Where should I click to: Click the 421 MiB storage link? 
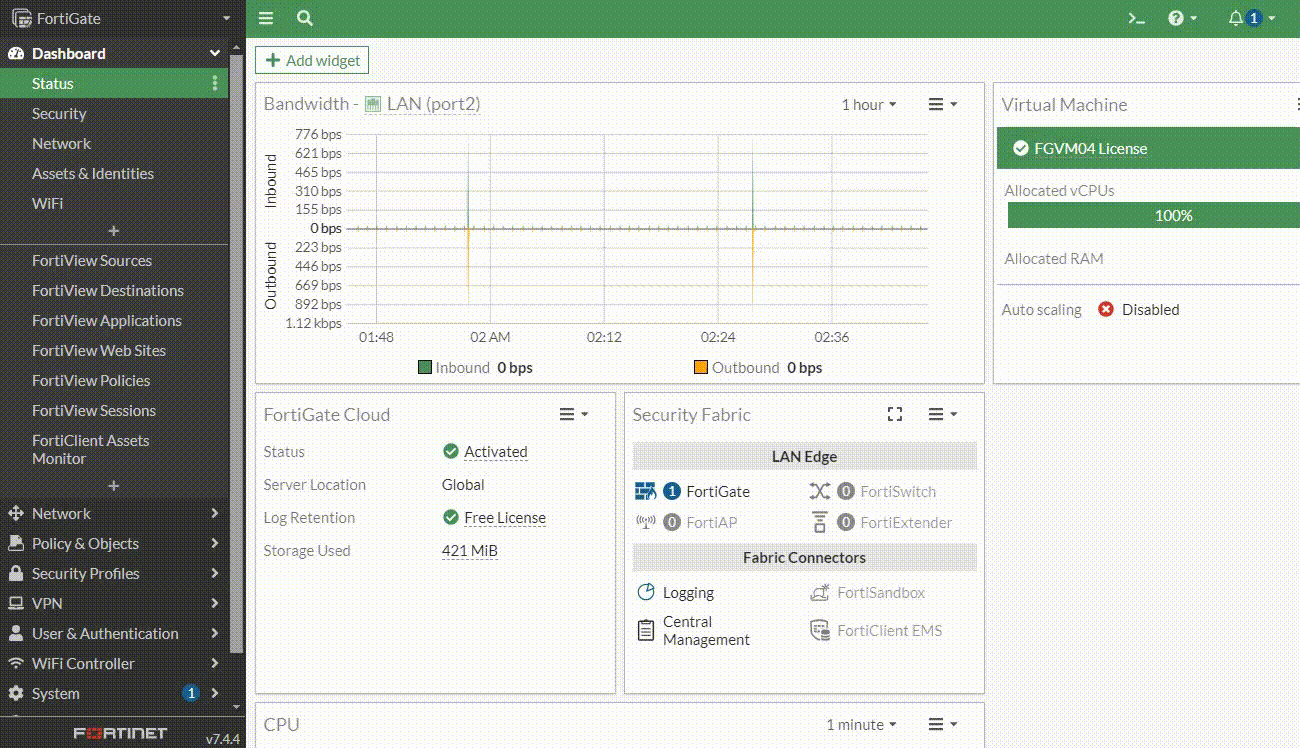click(470, 550)
